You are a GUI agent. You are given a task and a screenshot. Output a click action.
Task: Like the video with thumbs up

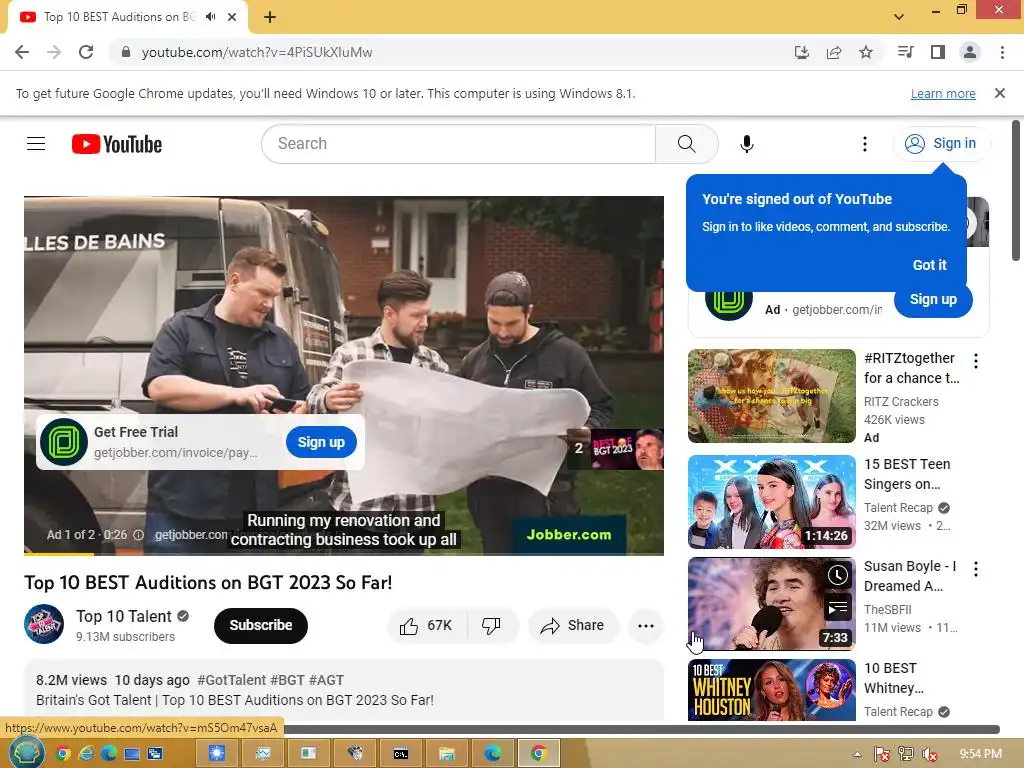click(426, 626)
